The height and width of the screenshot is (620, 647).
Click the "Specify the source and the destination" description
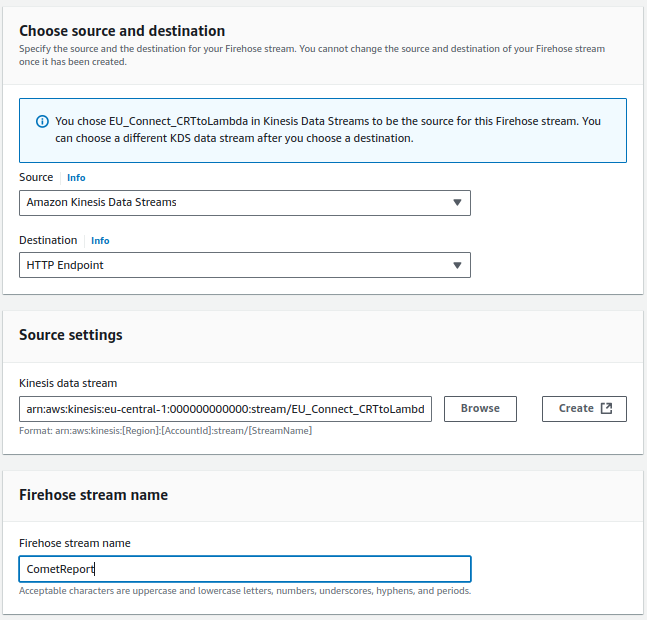(312, 55)
